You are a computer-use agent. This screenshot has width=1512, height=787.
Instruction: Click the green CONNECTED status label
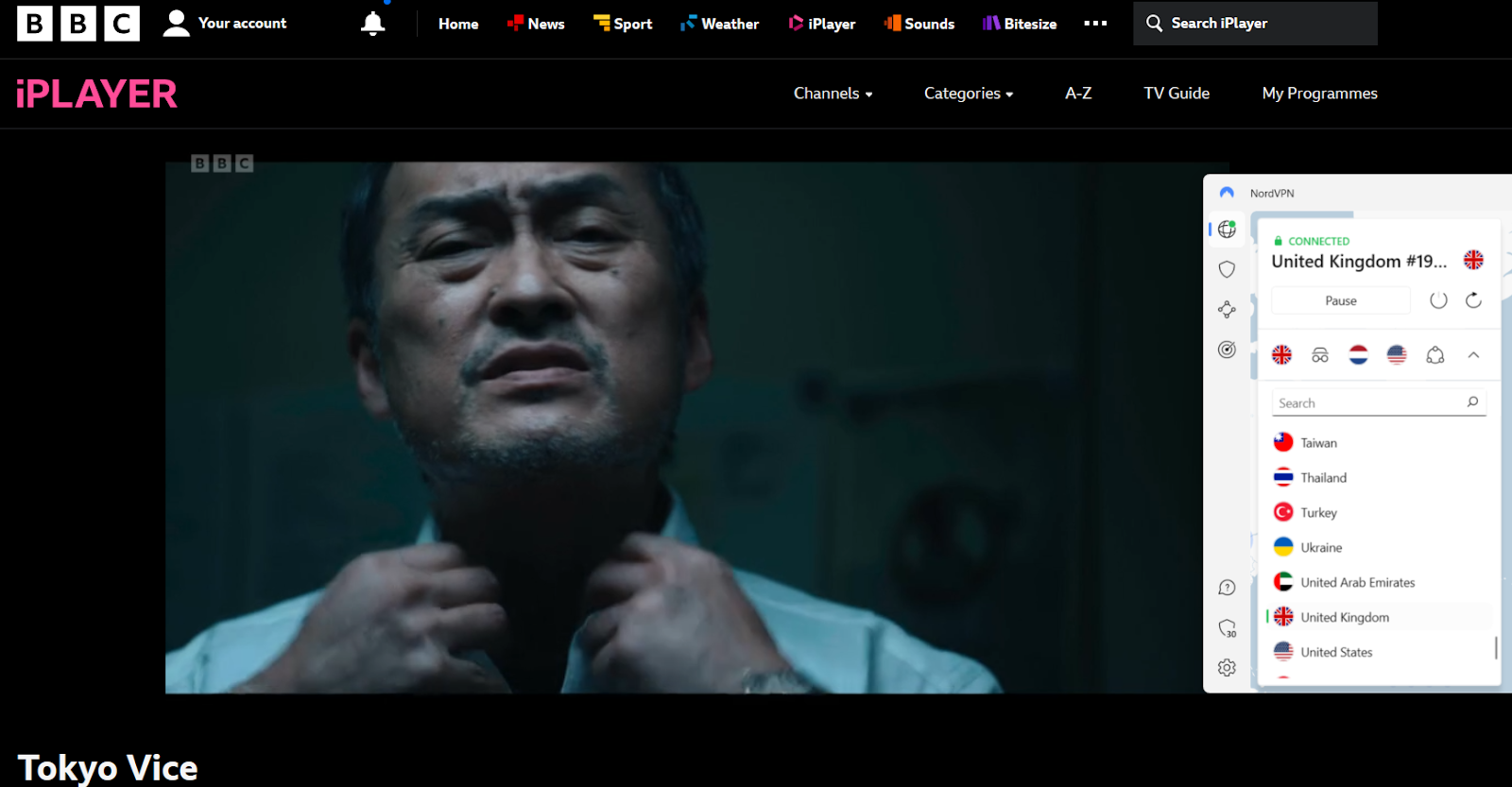pyautogui.click(x=1319, y=241)
